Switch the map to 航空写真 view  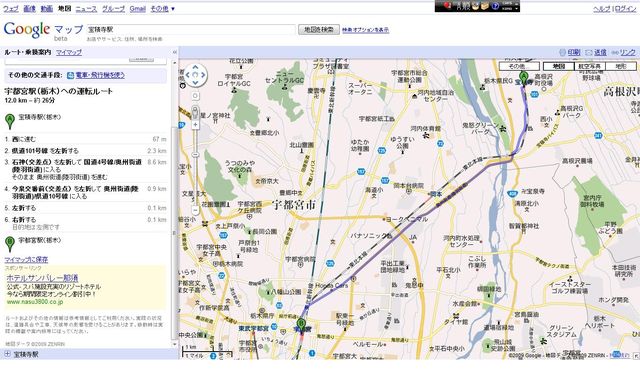(589, 66)
